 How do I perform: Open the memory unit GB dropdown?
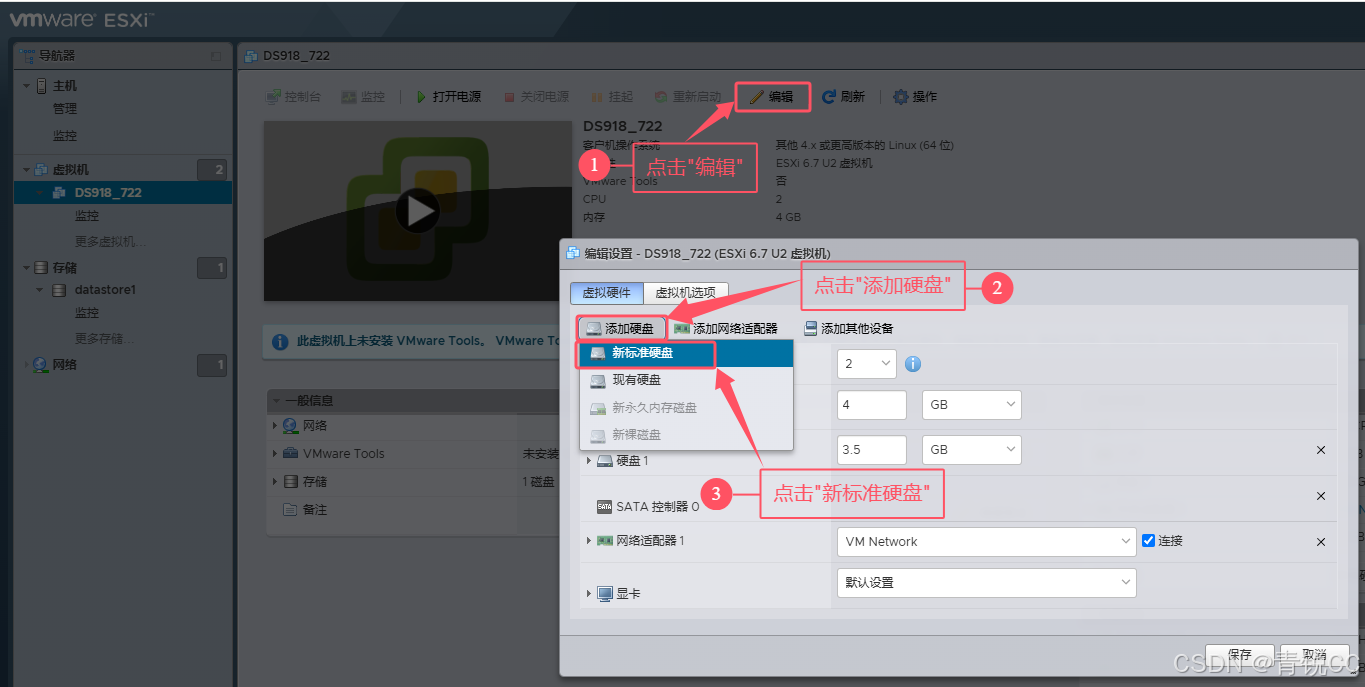[x=971, y=405]
